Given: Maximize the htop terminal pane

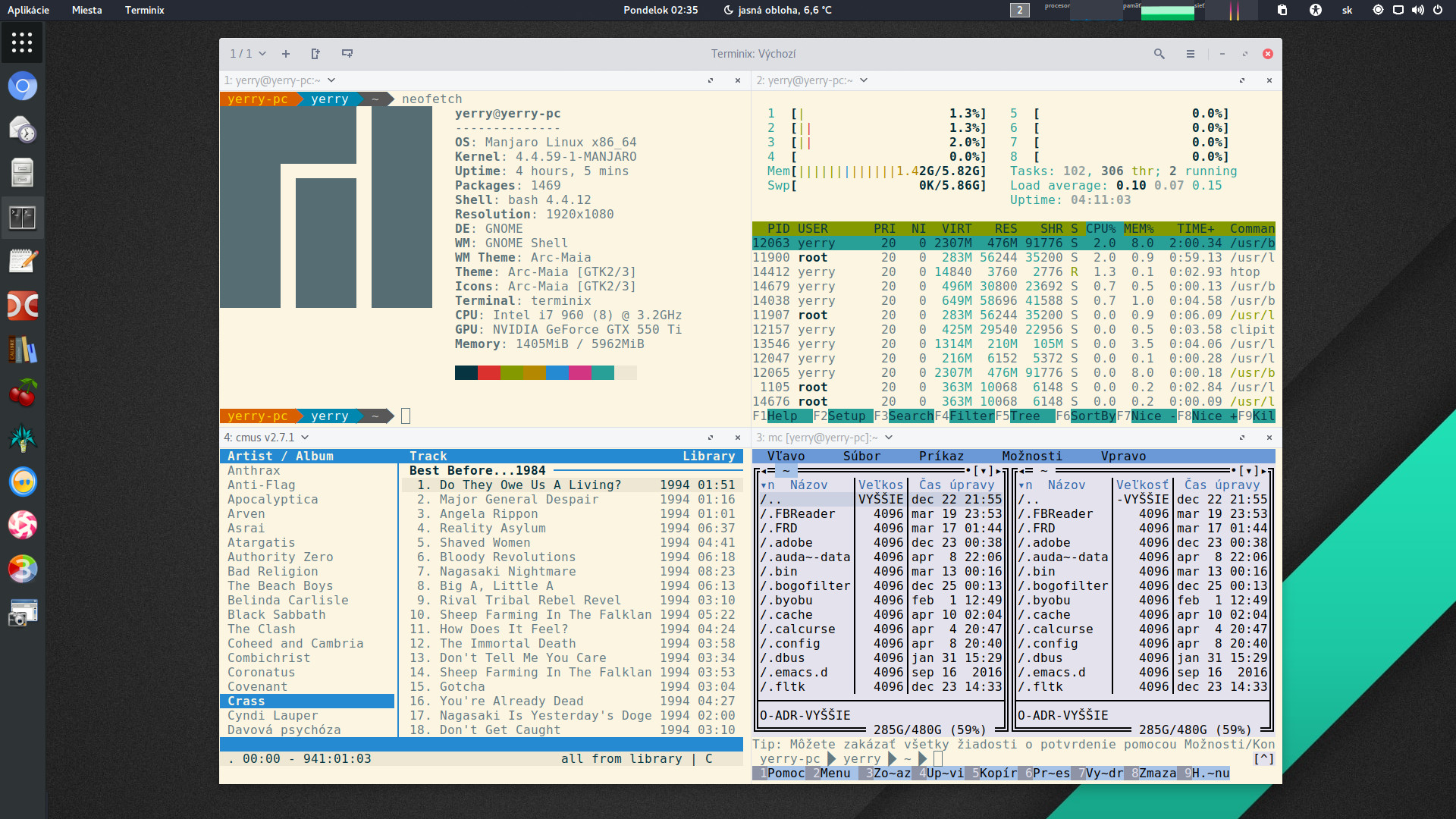Looking at the screenshot, I should [x=1242, y=80].
